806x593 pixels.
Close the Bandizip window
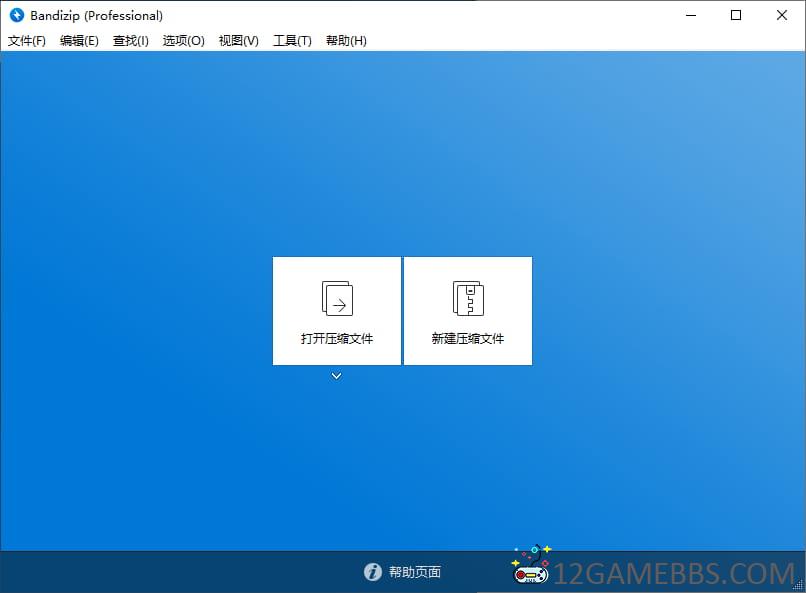click(781, 15)
